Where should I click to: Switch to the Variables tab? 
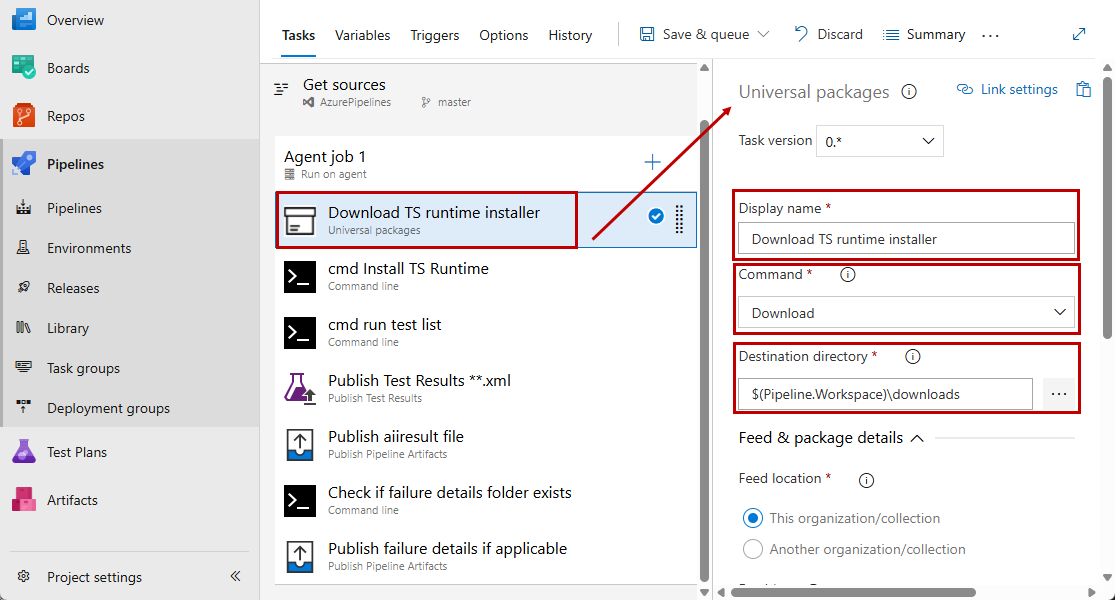[x=362, y=35]
